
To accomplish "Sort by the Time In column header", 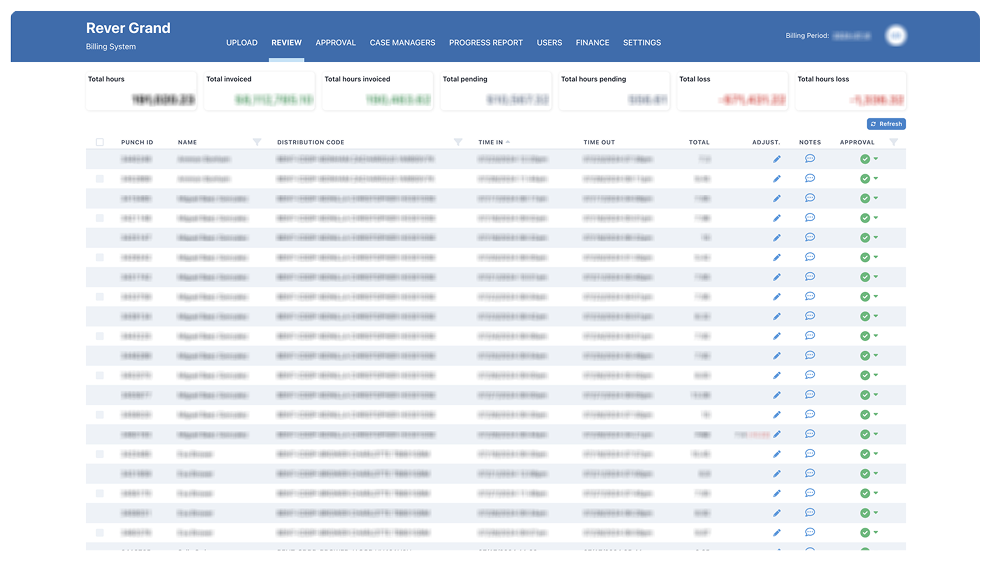I will point(494,142).
